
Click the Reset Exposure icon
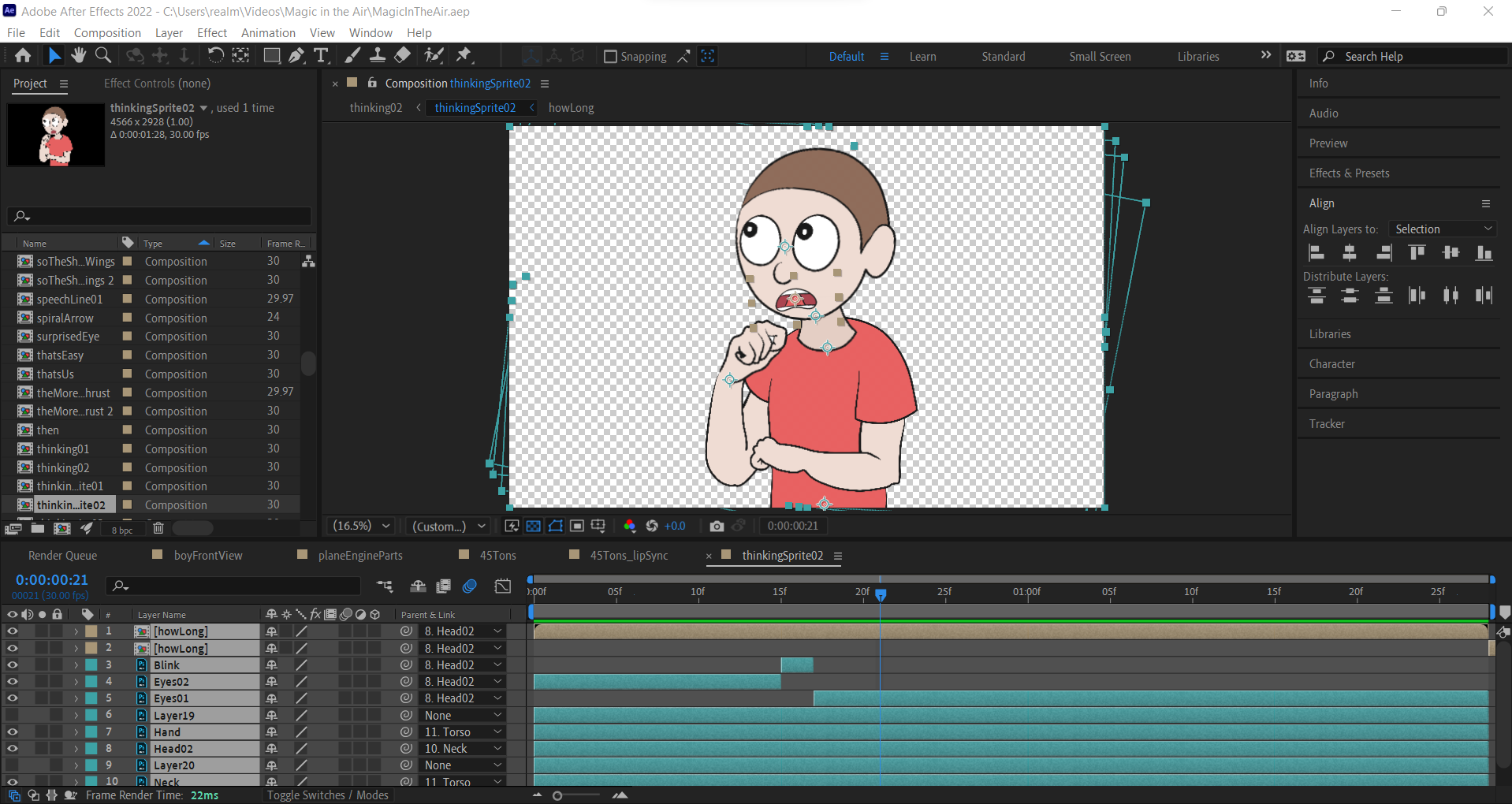coord(652,526)
